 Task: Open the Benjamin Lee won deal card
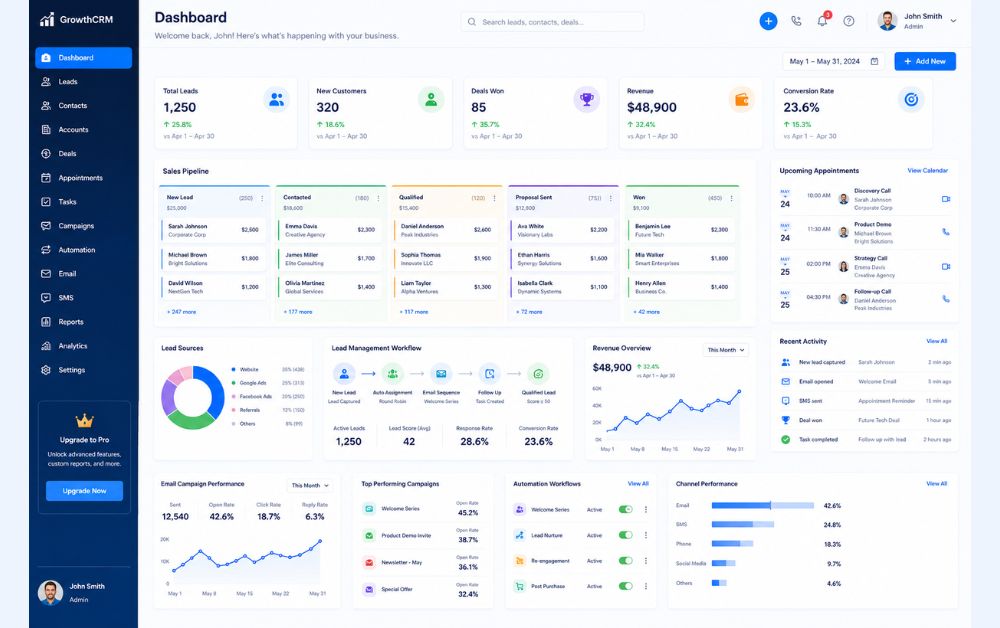click(x=681, y=230)
